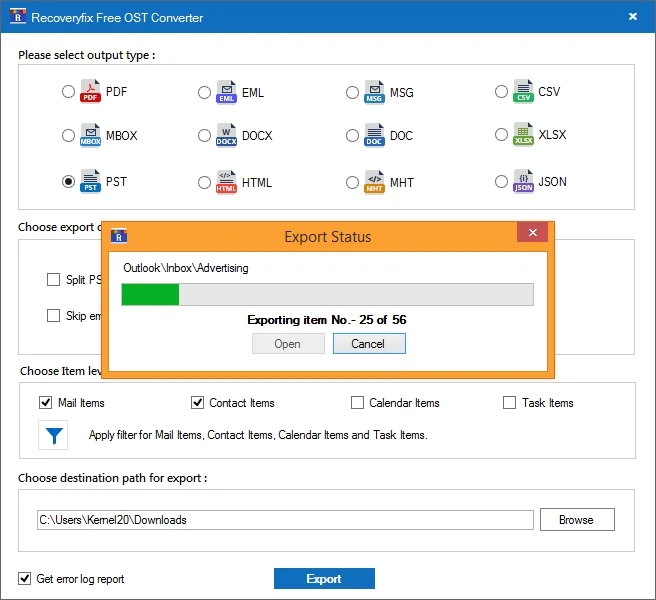
Task: Close the Export Status dialog
Action: coord(532,232)
